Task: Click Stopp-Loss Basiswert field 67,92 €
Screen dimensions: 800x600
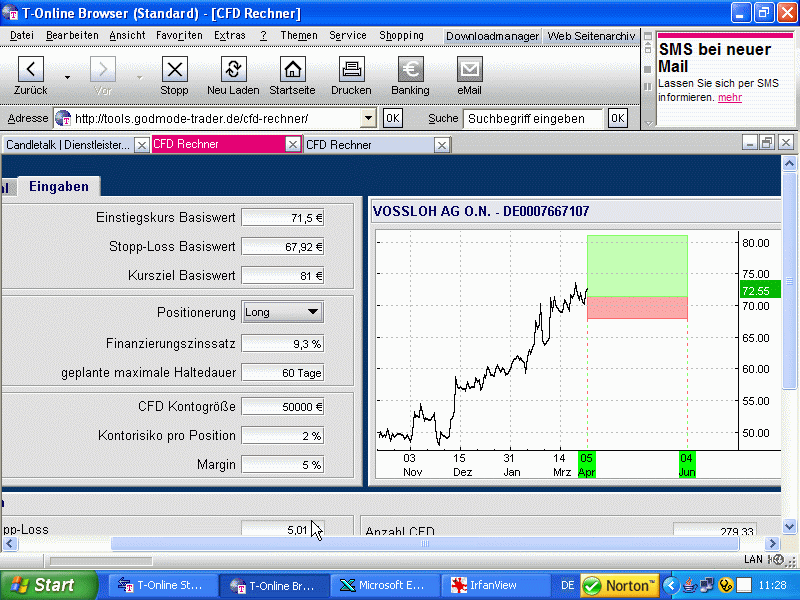Action: pos(283,247)
